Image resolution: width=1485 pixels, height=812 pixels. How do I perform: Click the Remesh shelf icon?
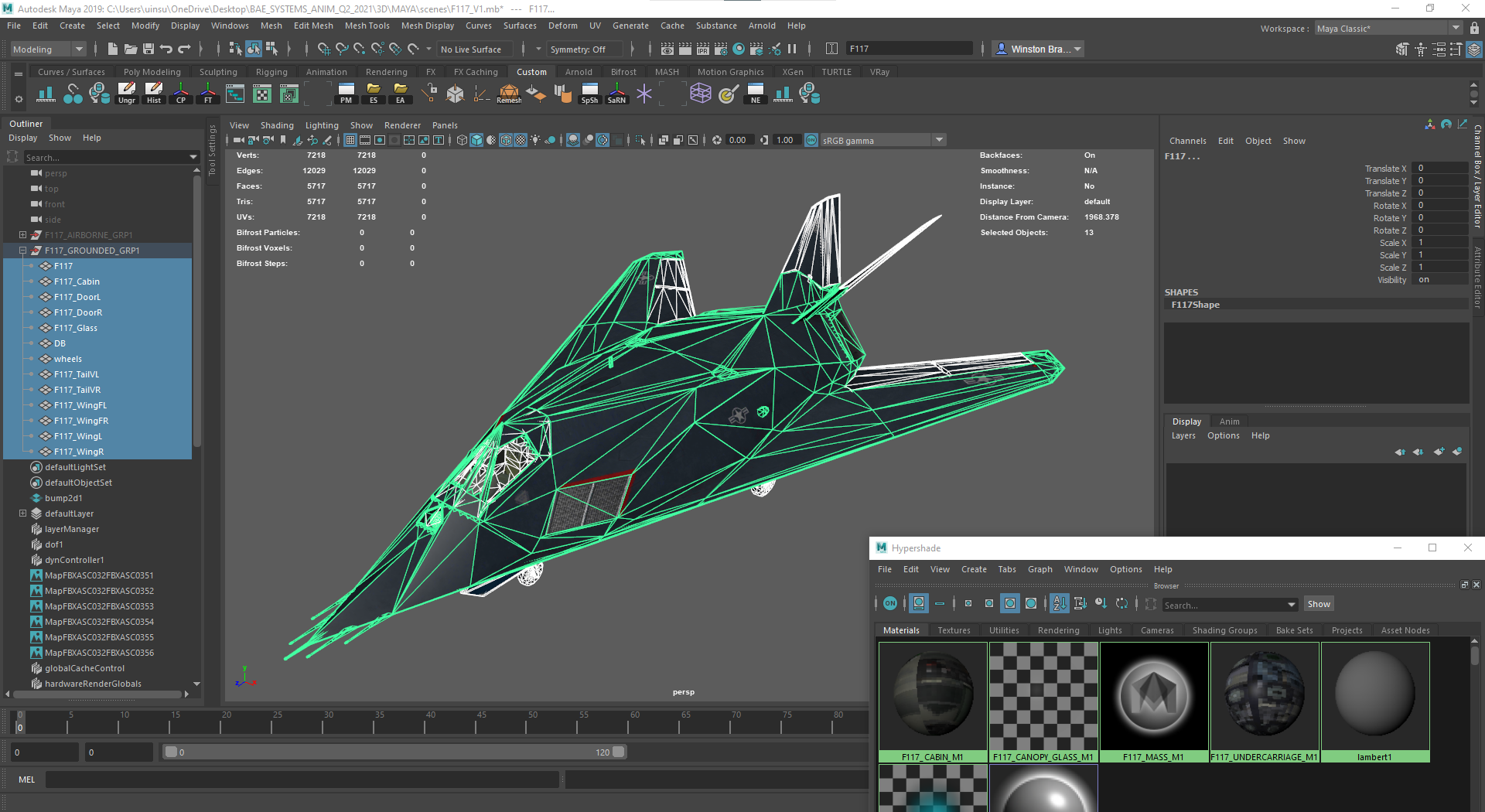point(509,94)
